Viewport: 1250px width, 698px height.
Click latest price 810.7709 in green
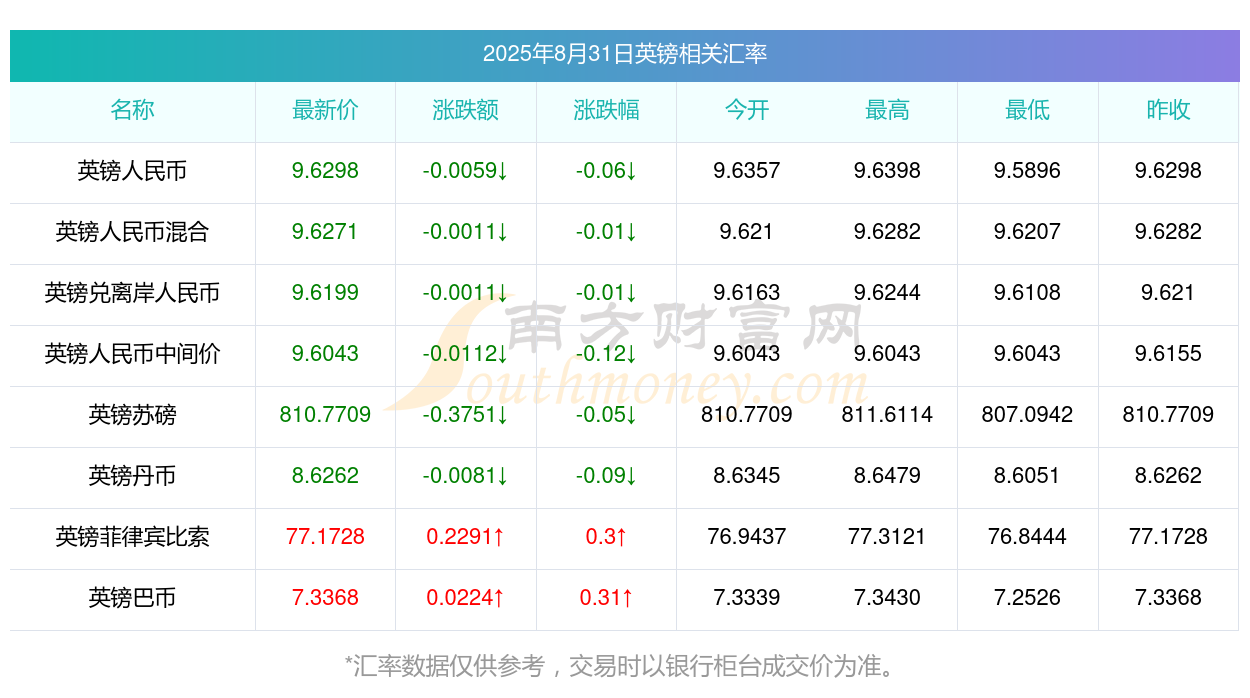[x=325, y=415]
